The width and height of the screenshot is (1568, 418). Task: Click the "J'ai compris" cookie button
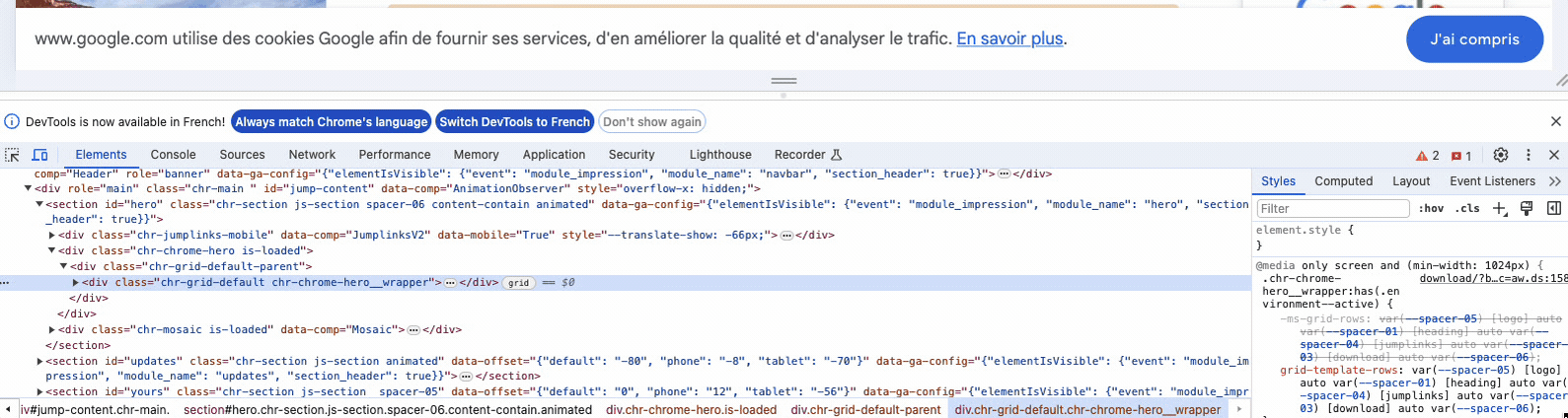point(1474,39)
